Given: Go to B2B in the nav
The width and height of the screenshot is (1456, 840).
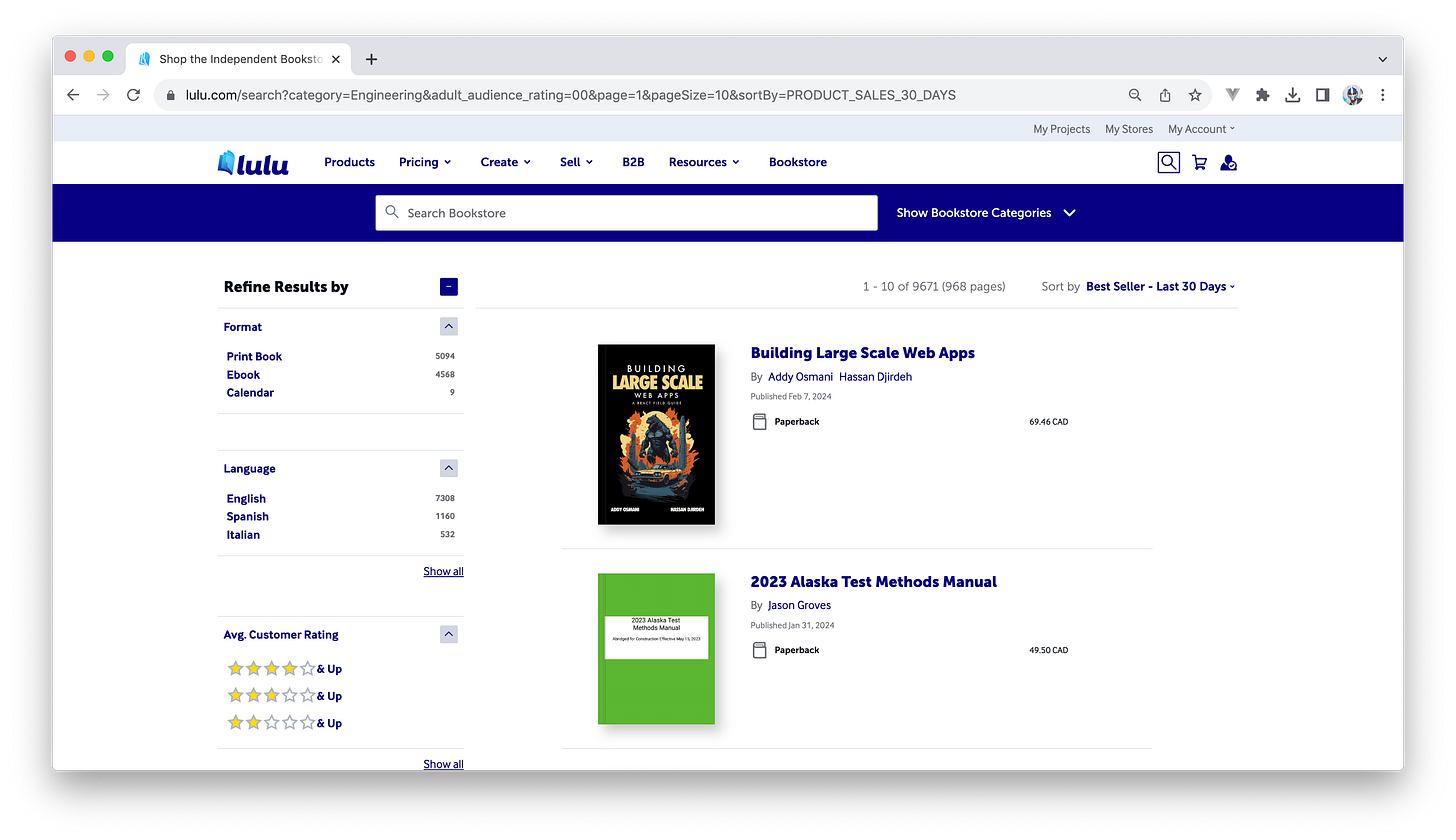Looking at the screenshot, I should [x=633, y=162].
